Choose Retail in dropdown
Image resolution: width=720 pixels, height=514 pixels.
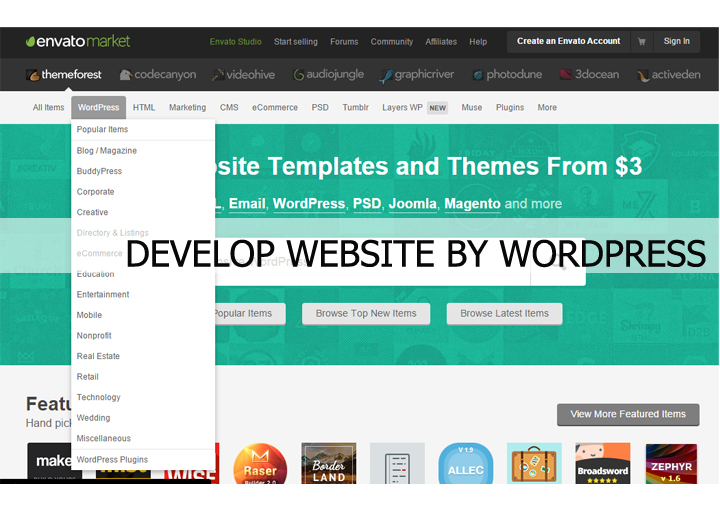[143, 377]
